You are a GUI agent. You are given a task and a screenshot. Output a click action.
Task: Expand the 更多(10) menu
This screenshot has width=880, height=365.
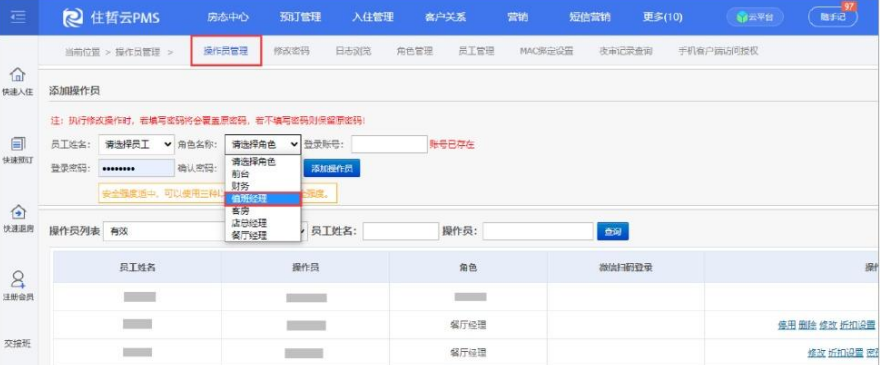(x=662, y=17)
